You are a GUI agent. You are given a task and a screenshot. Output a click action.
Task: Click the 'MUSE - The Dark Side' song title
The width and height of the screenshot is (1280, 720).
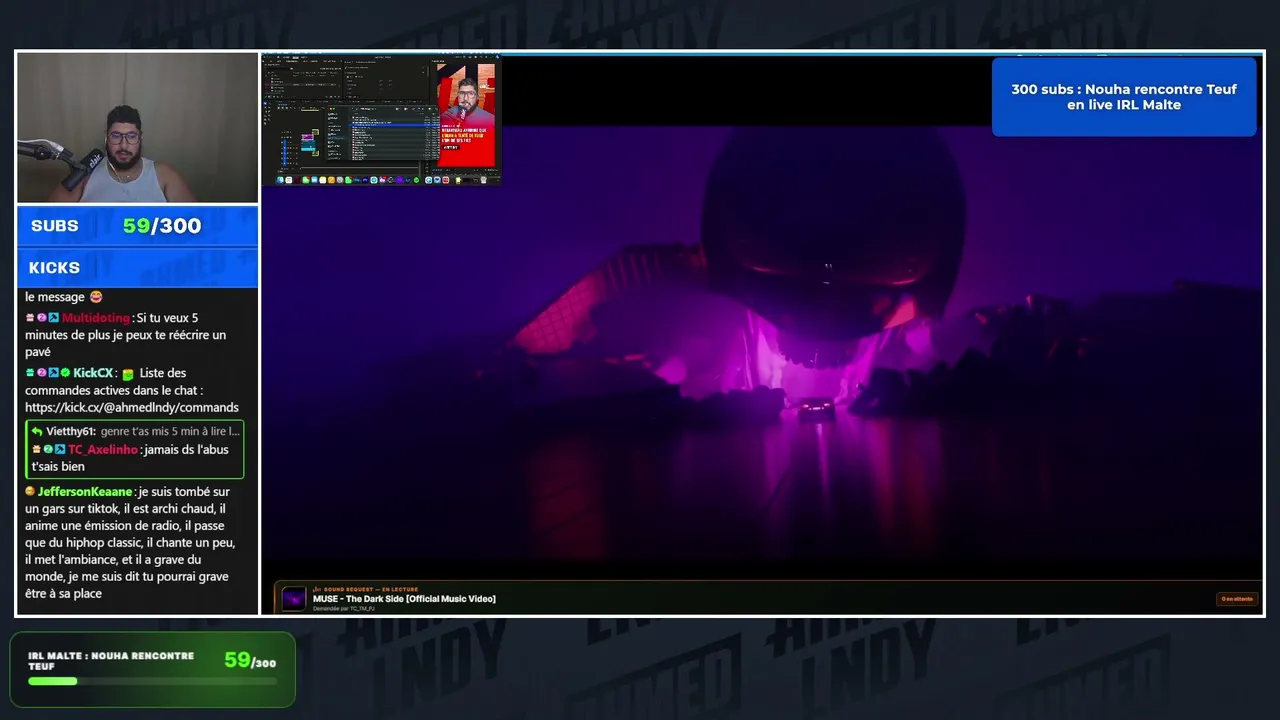coord(404,599)
